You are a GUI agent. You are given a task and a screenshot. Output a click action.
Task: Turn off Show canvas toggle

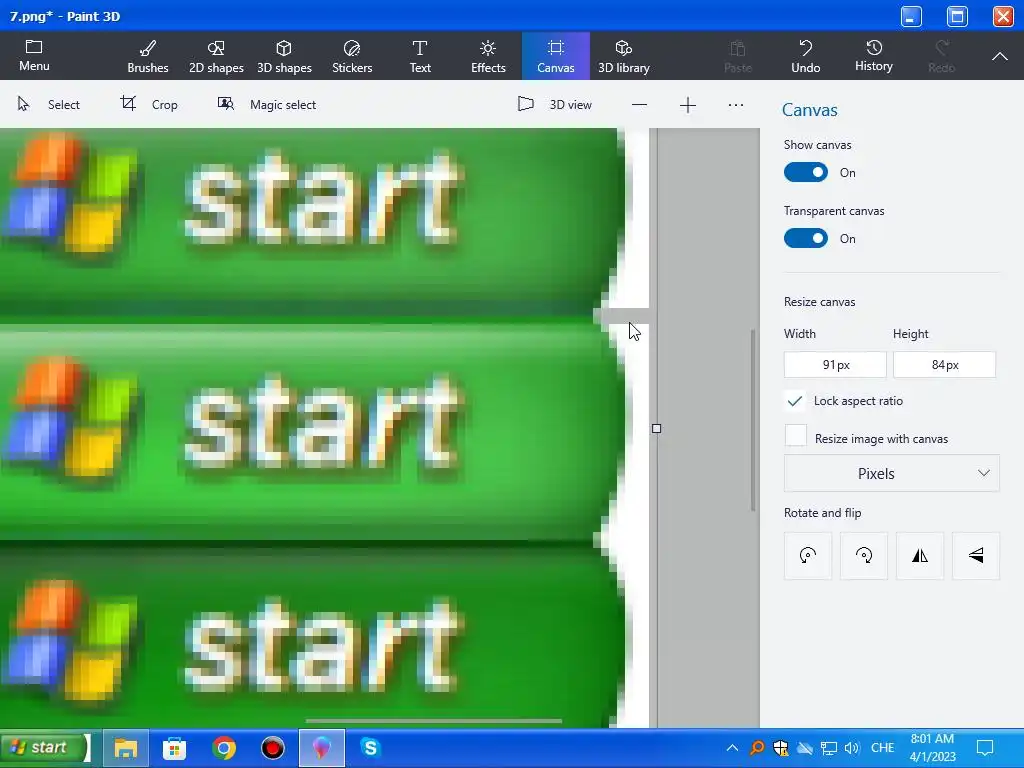tap(806, 172)
